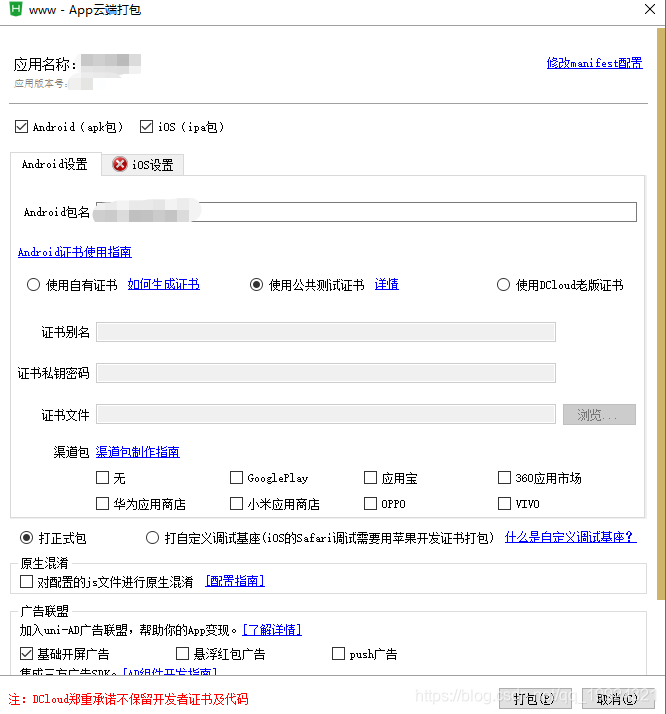Select the 使用DCloud老版证书 radio option

[503, 285]
